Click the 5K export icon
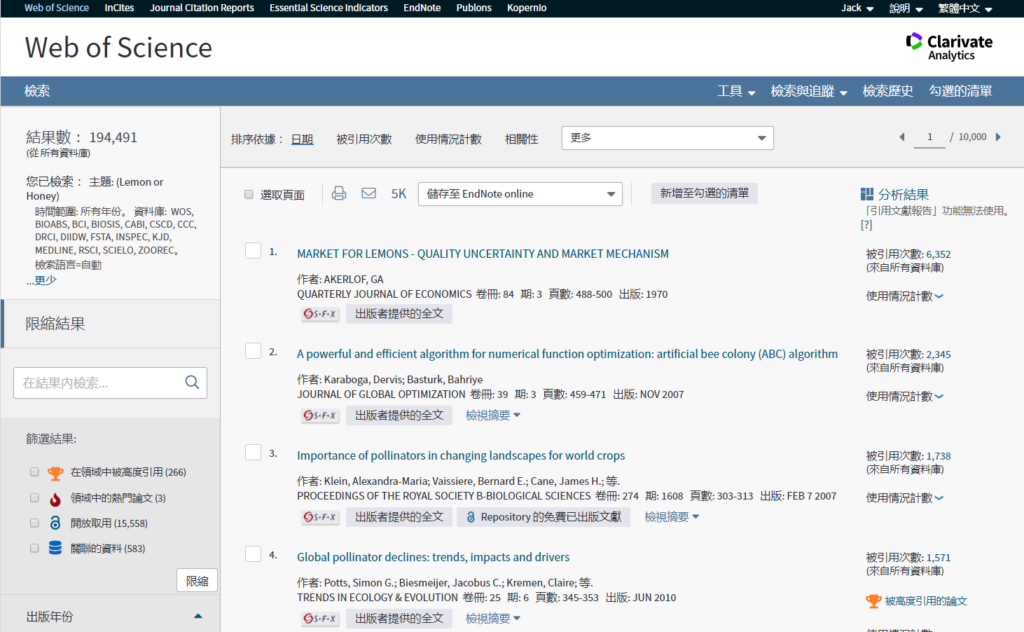 [x=398, y=194]
